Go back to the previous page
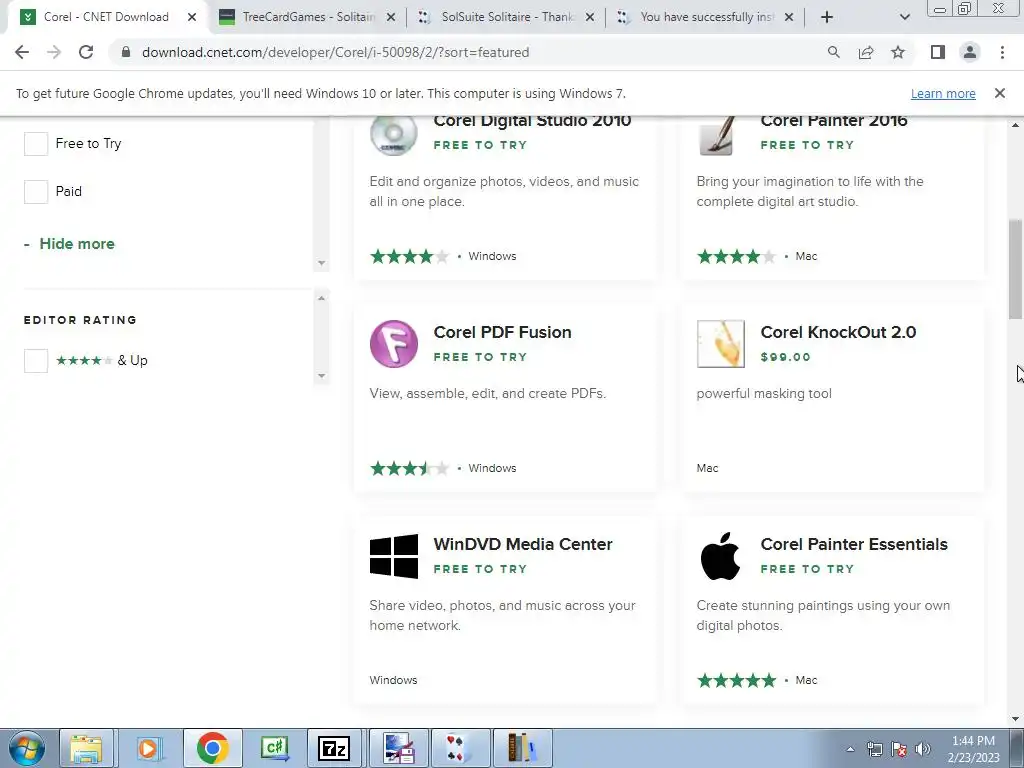Screen dimensions: 1024x768 click(22, 52)
